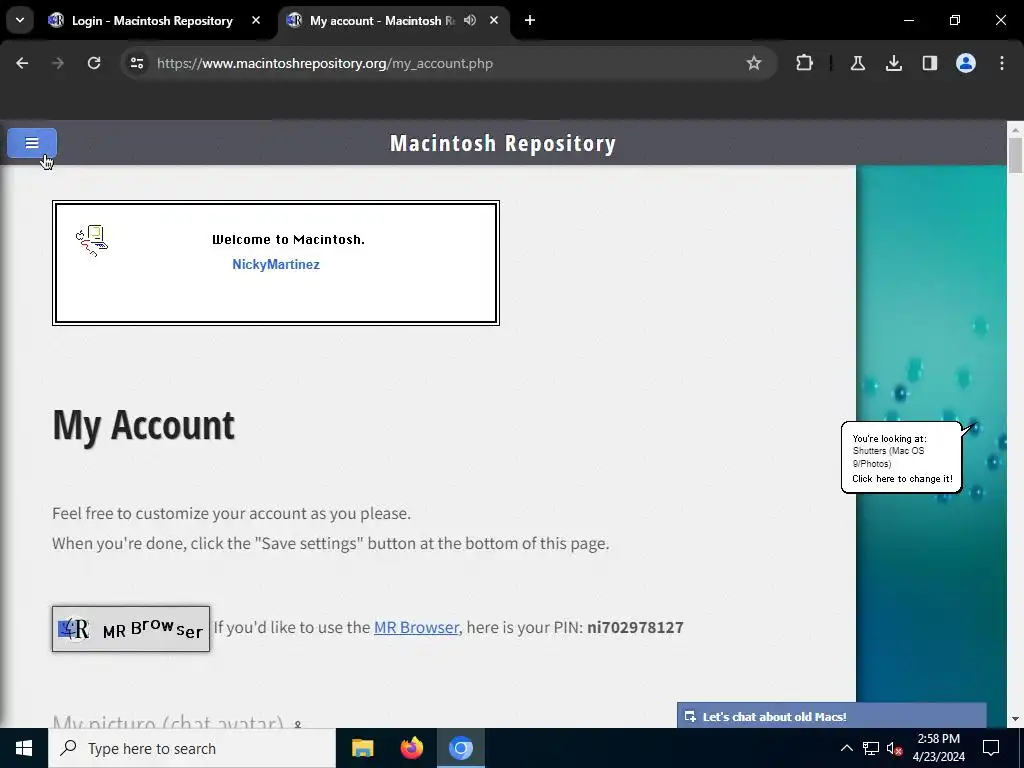The height and width of the screenshot is (768, 1024).
Task: Close the Login tab
Action: tap(256, 20)
